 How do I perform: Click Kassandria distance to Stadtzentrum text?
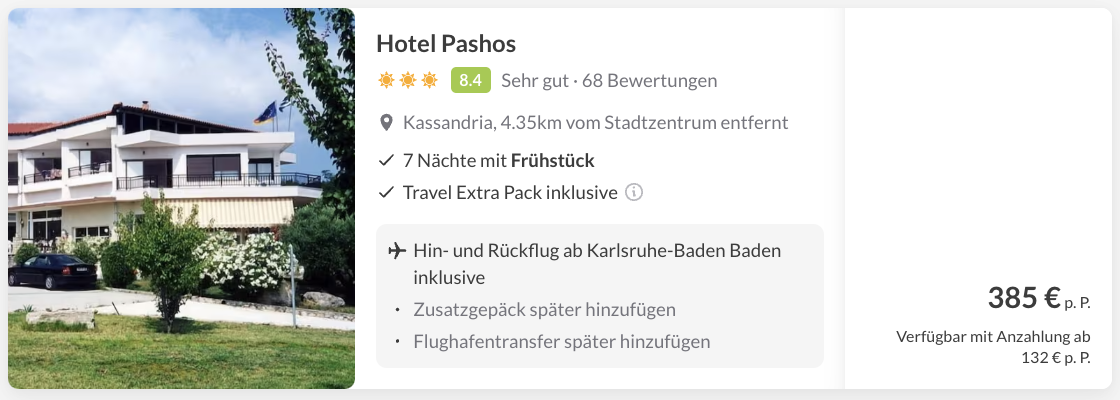point(596,123)
